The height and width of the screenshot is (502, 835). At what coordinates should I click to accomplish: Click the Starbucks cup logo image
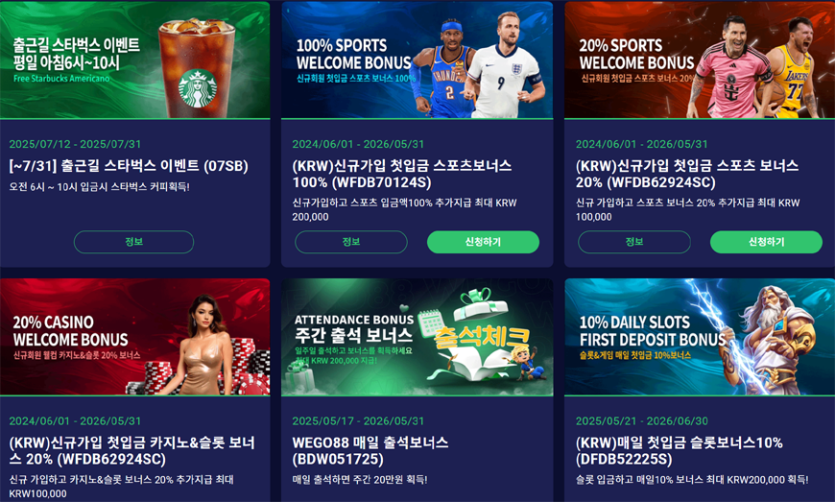point(198,88)
